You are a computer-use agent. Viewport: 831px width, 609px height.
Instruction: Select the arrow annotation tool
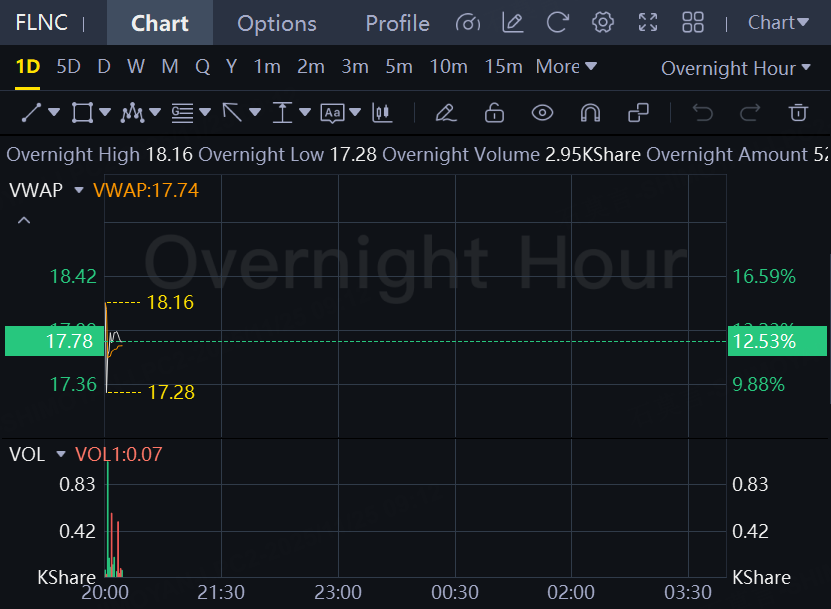coord(232,113)
